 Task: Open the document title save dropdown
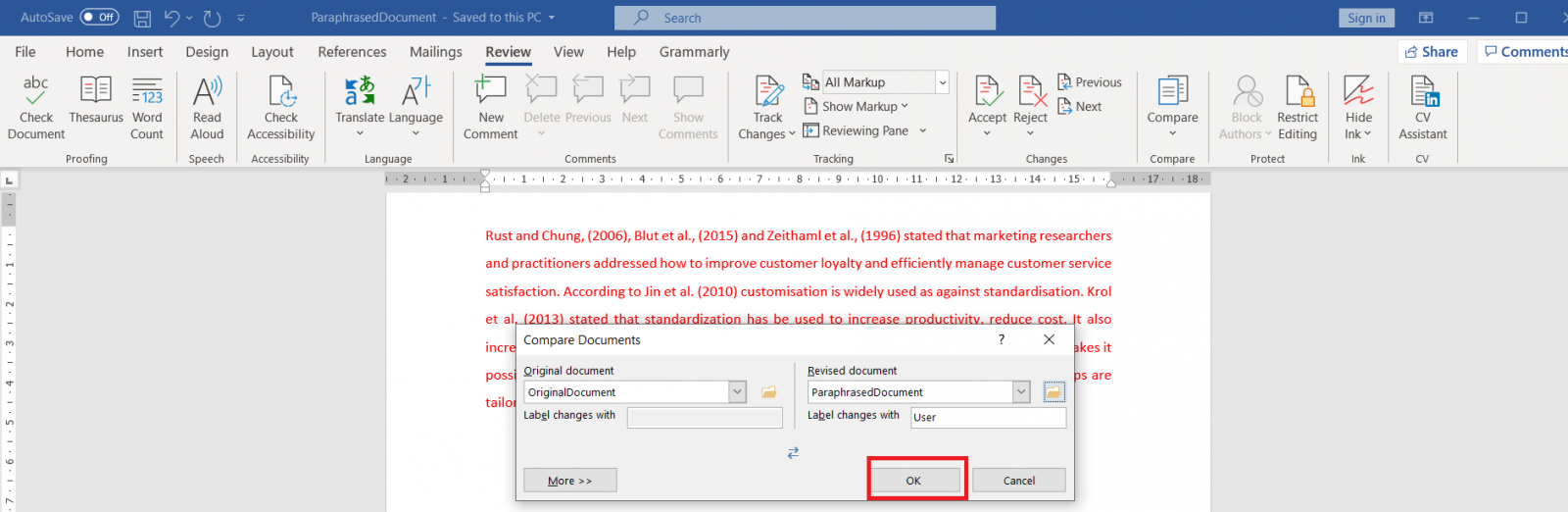tap(552, 18)
